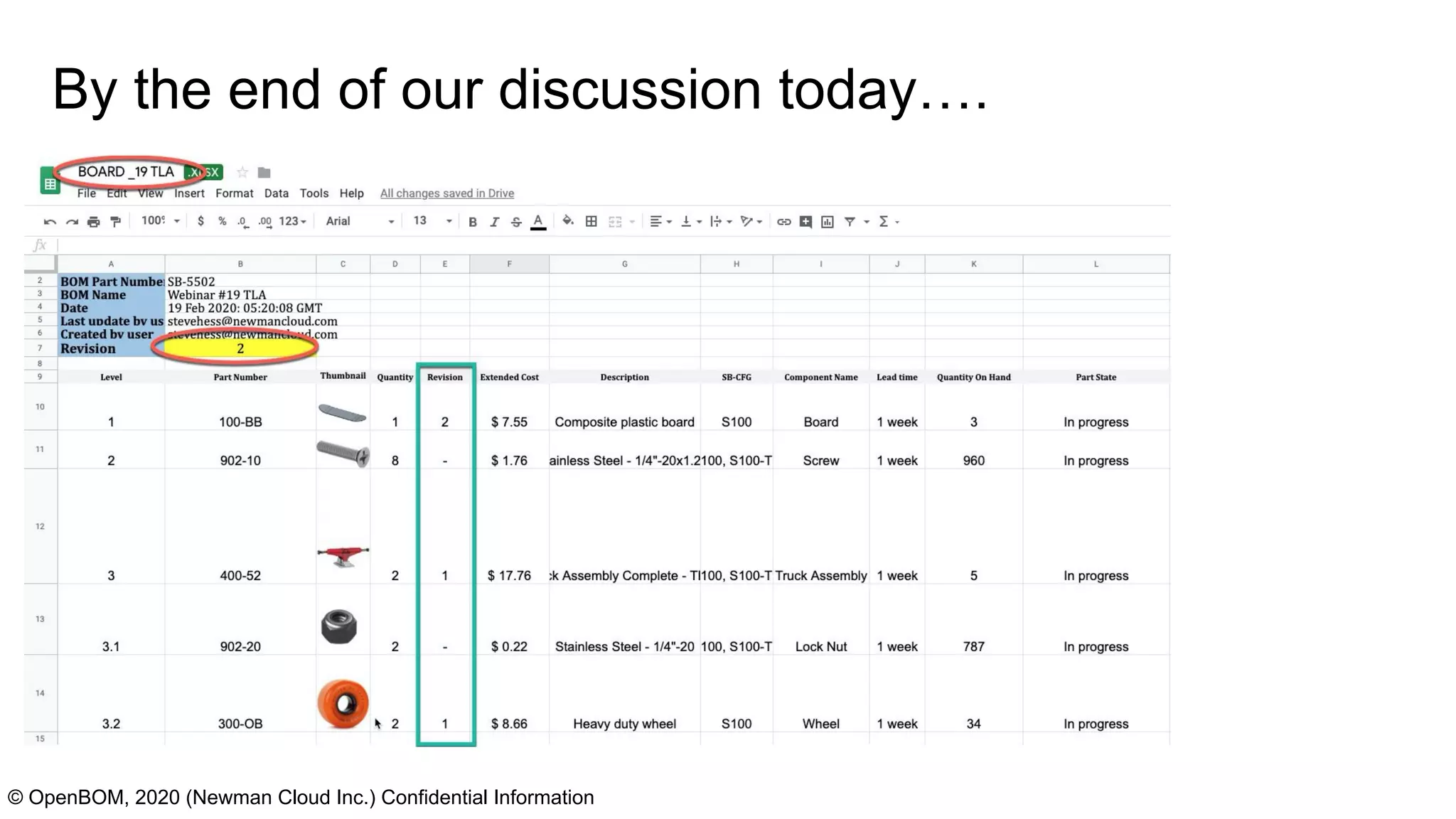The width and height of the screenshot is (1456, 819).
Task: Open the zoom level dropdown
Action: click(160, 221)
